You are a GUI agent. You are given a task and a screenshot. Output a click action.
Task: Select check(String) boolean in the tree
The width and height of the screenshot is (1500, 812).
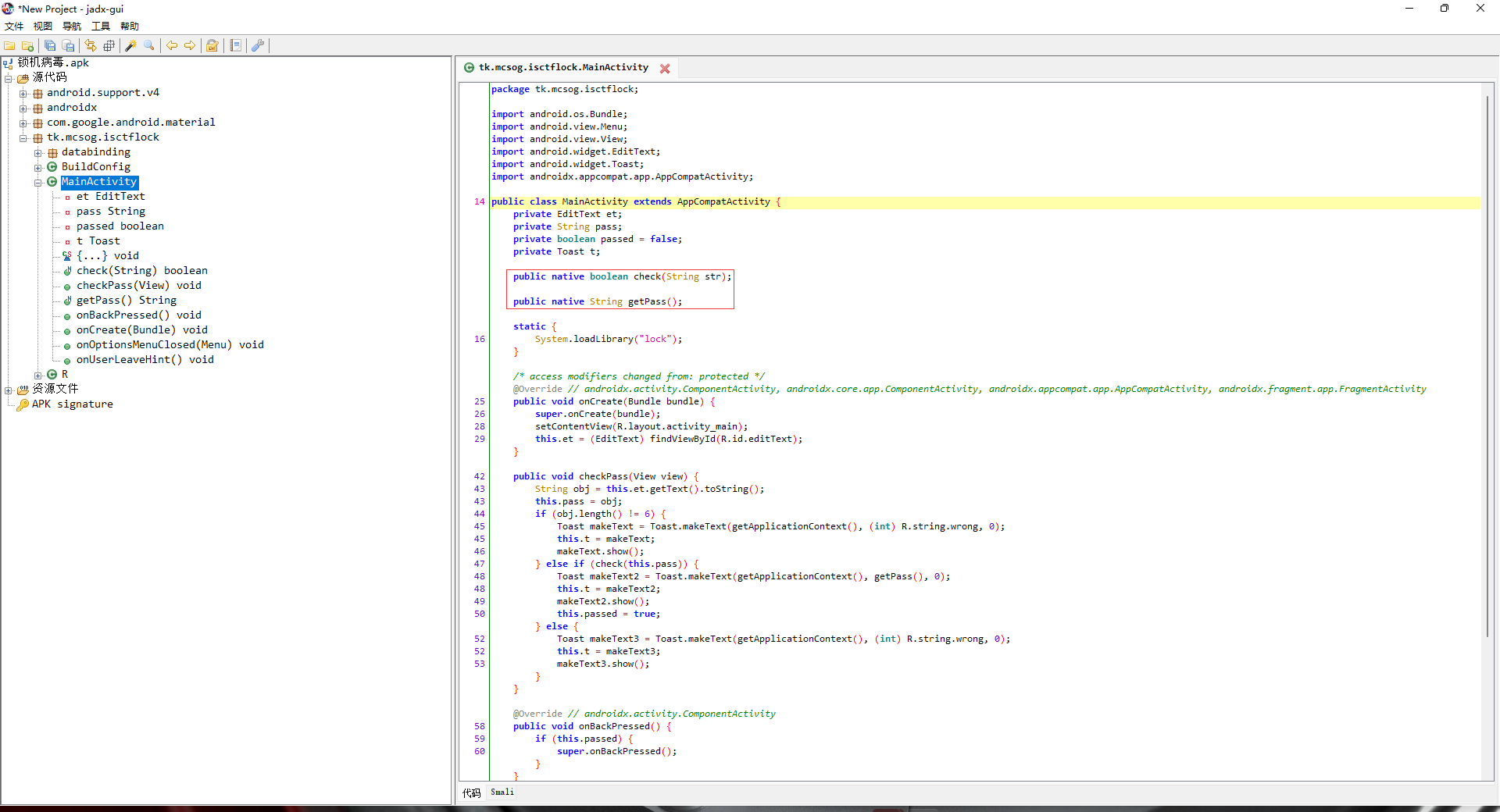pos(142,271)
